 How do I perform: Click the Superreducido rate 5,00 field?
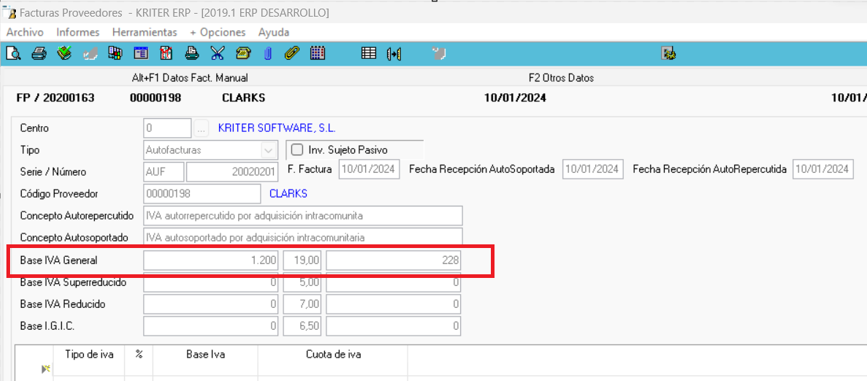click(302, 283)
